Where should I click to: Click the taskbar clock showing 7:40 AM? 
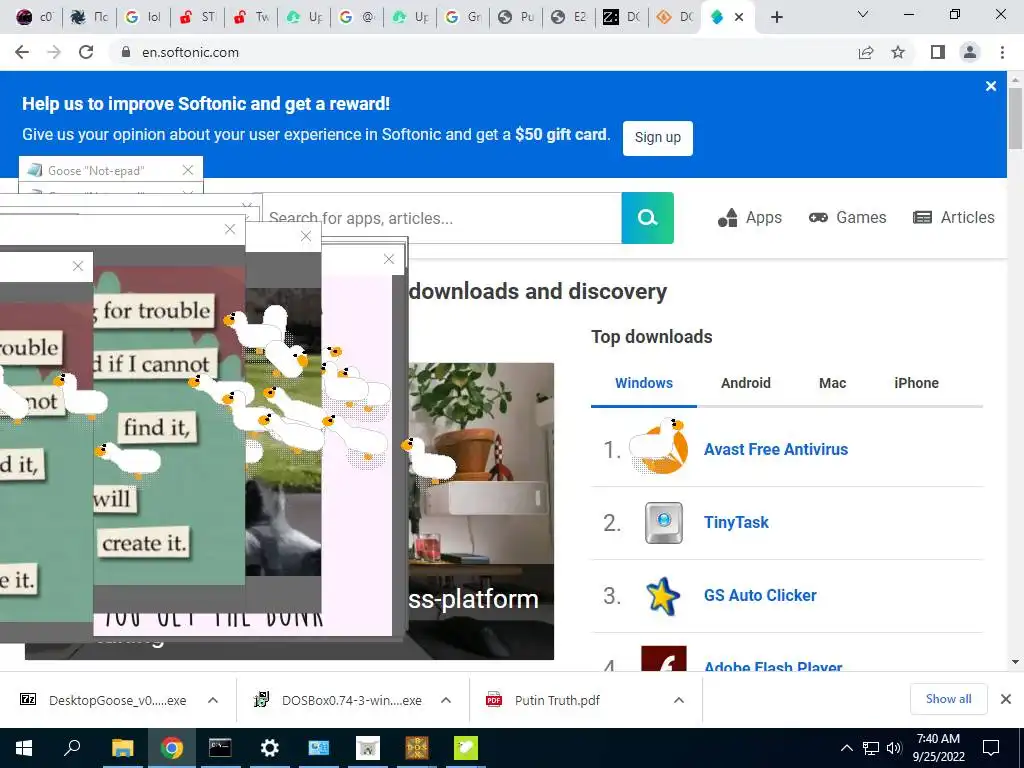938,748
